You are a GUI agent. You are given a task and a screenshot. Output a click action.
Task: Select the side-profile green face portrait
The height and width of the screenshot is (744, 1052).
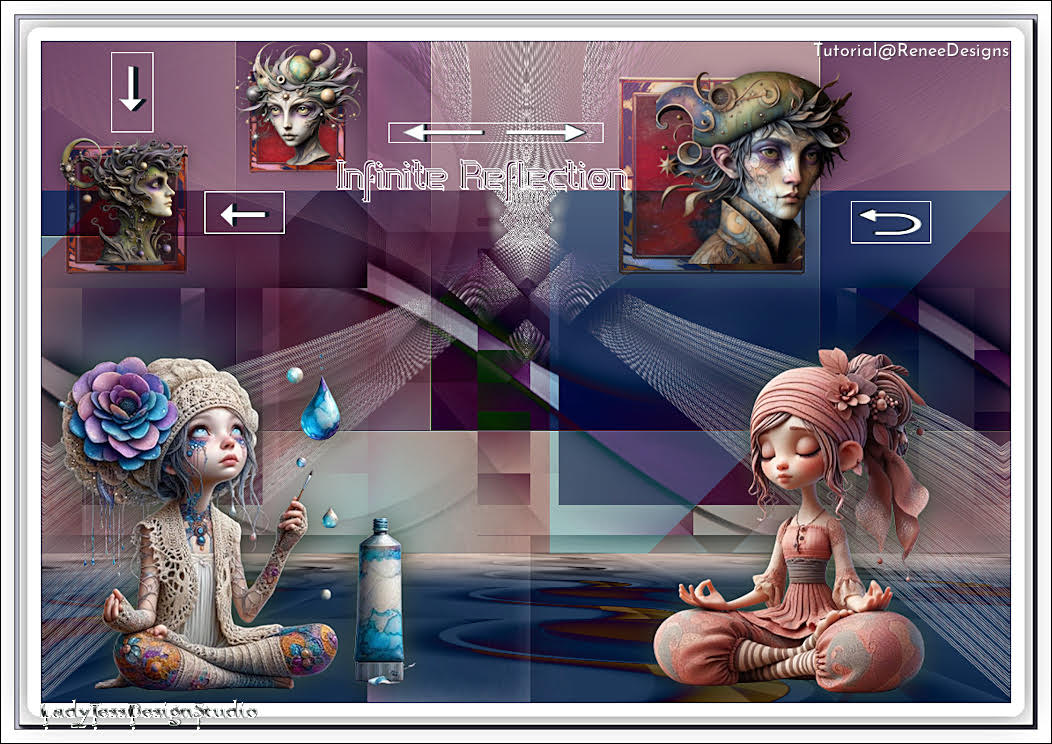point(125,206)
